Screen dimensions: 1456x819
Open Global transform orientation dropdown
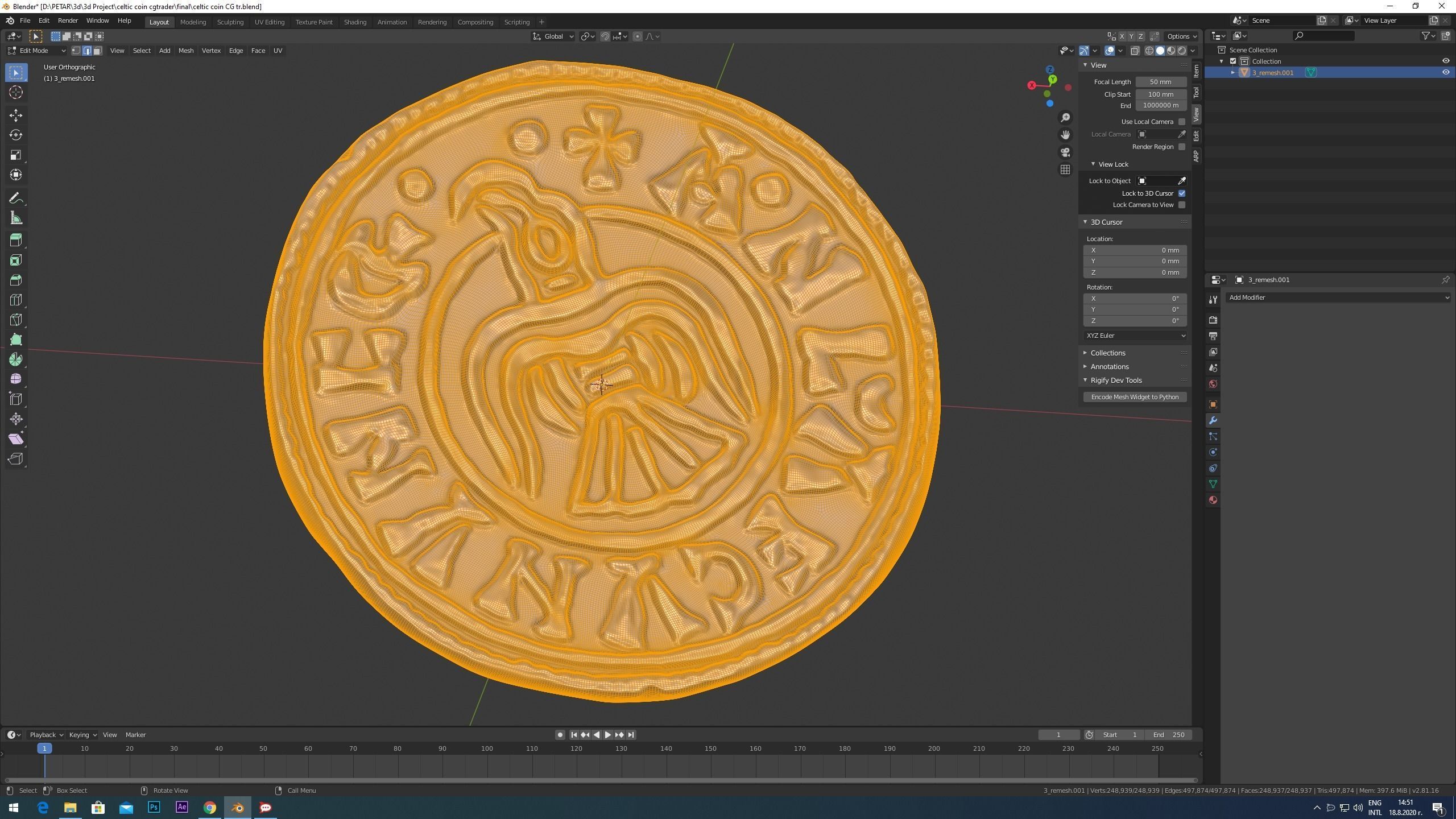553,36
